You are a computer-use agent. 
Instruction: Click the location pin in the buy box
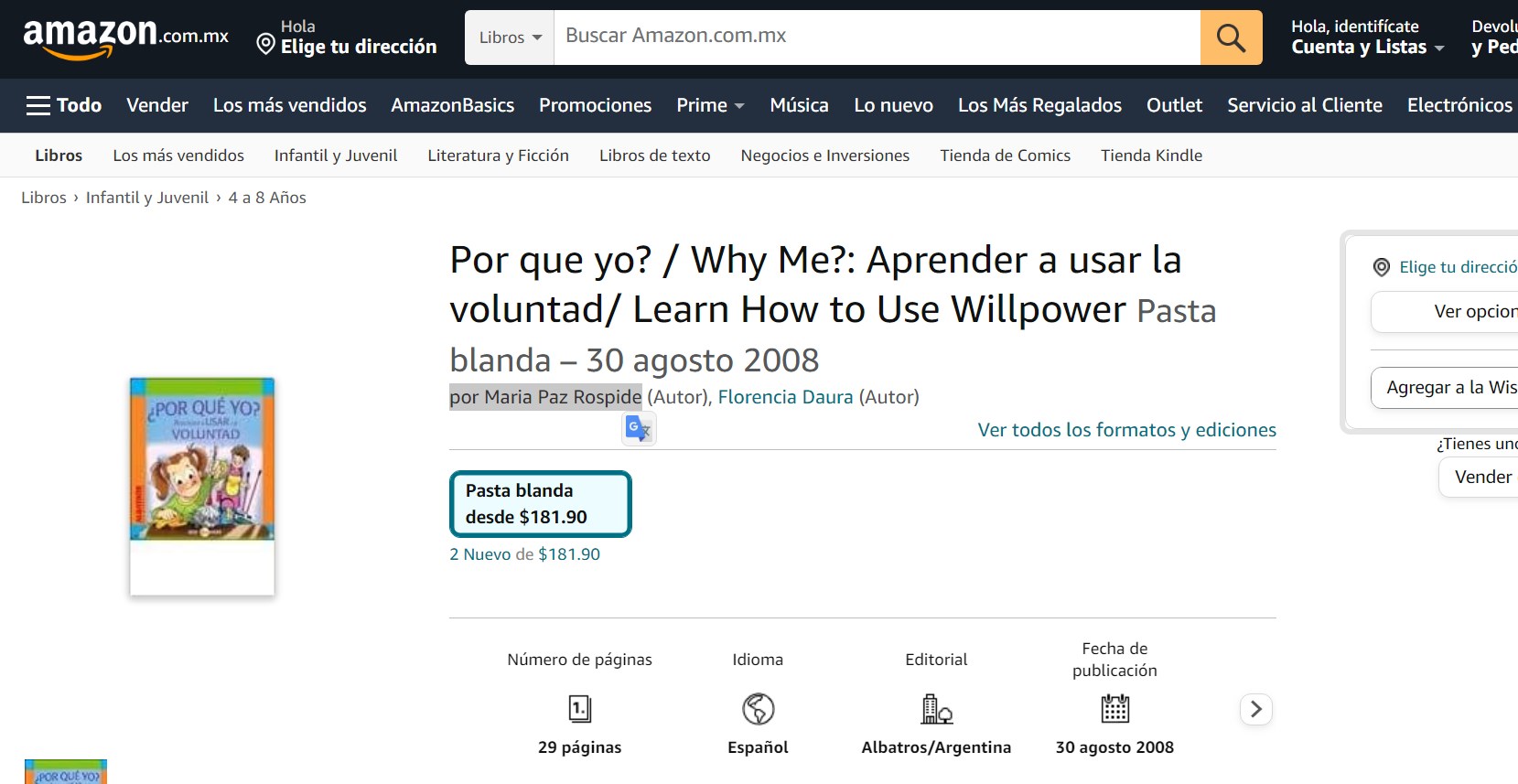pyautogui.click(x=1382, y=267)
